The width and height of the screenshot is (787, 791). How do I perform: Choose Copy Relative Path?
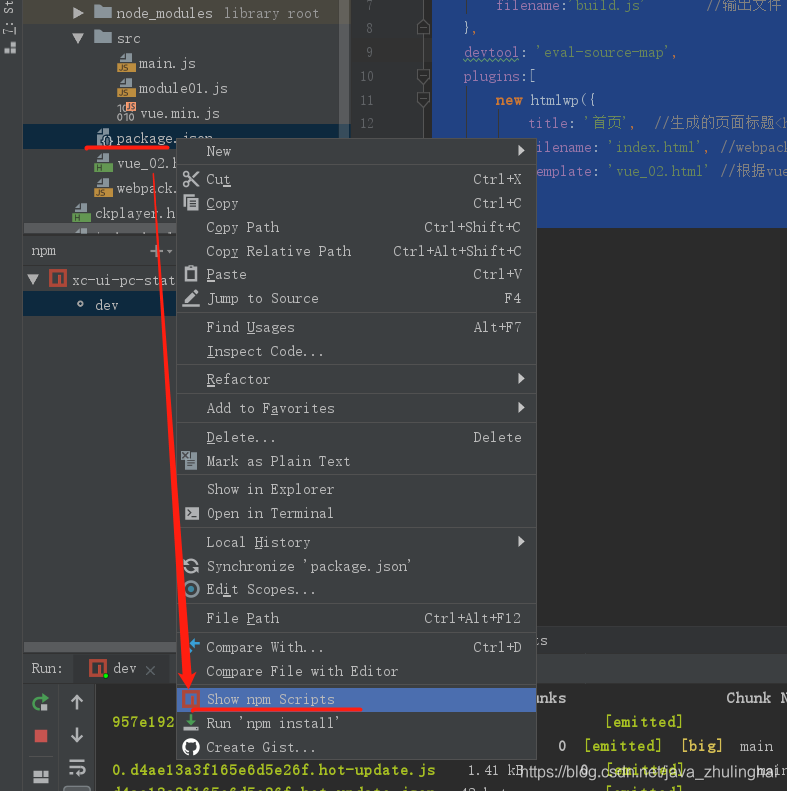(x=356, y=251)
